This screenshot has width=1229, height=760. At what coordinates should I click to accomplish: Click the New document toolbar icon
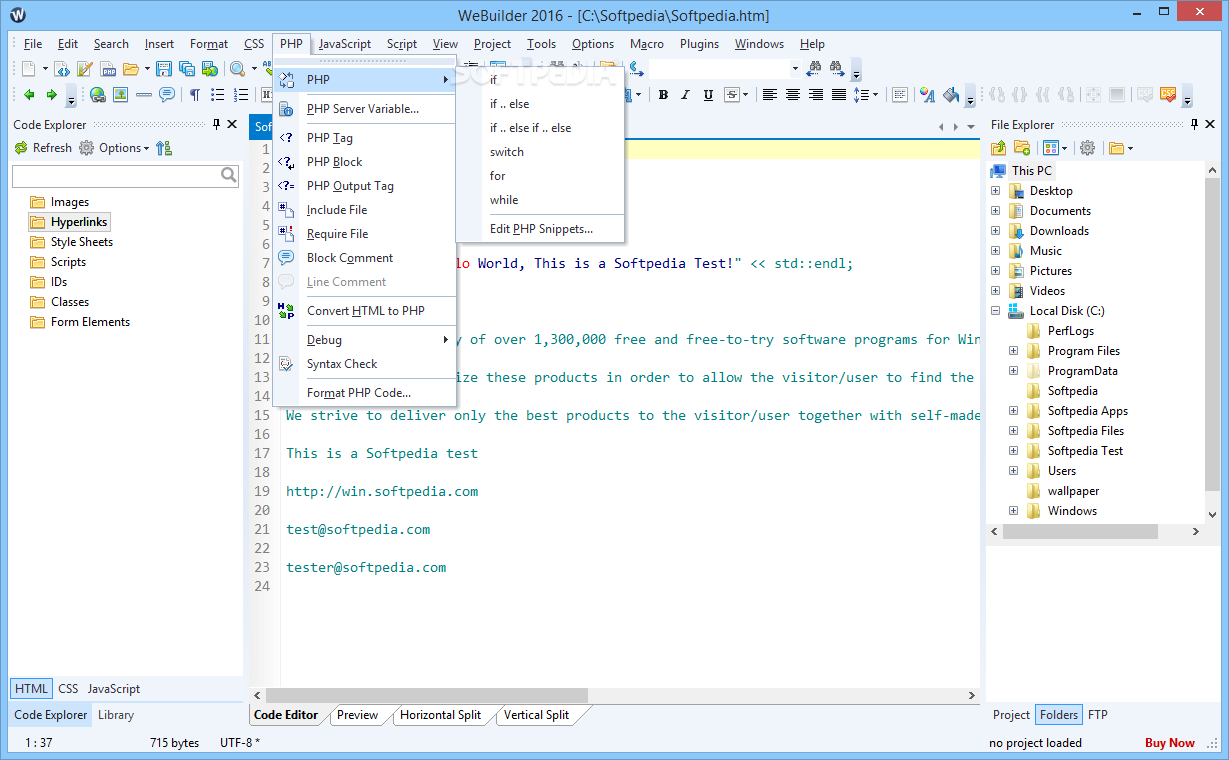(x=28, y=69)
